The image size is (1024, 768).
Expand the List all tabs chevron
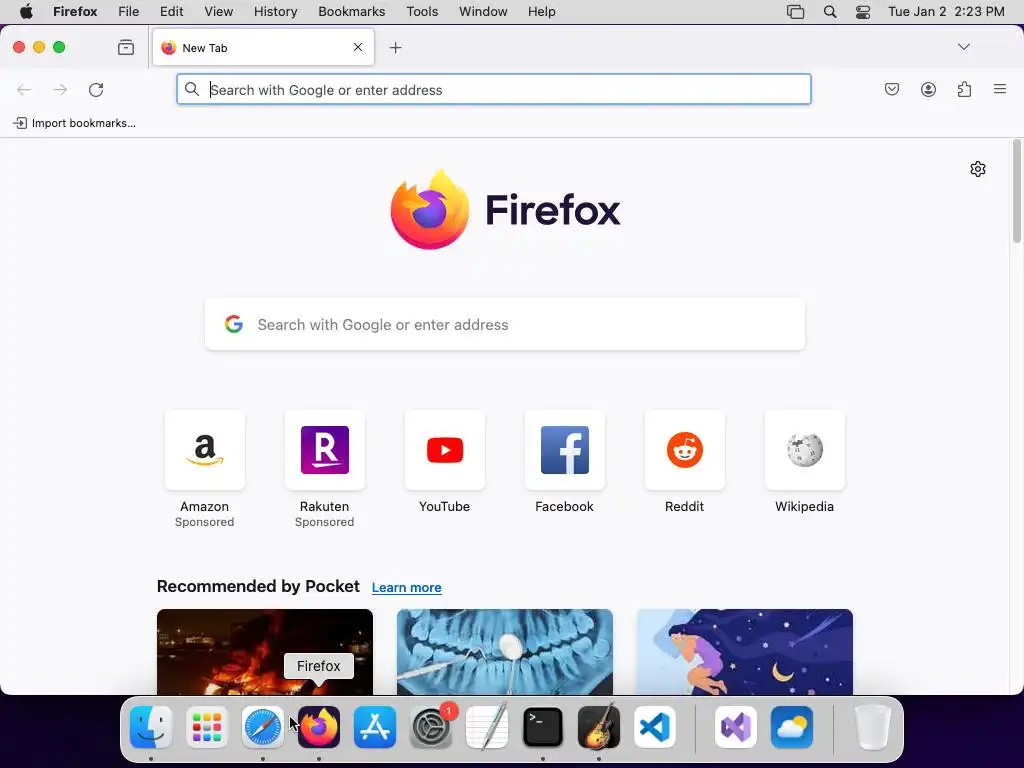963,47
